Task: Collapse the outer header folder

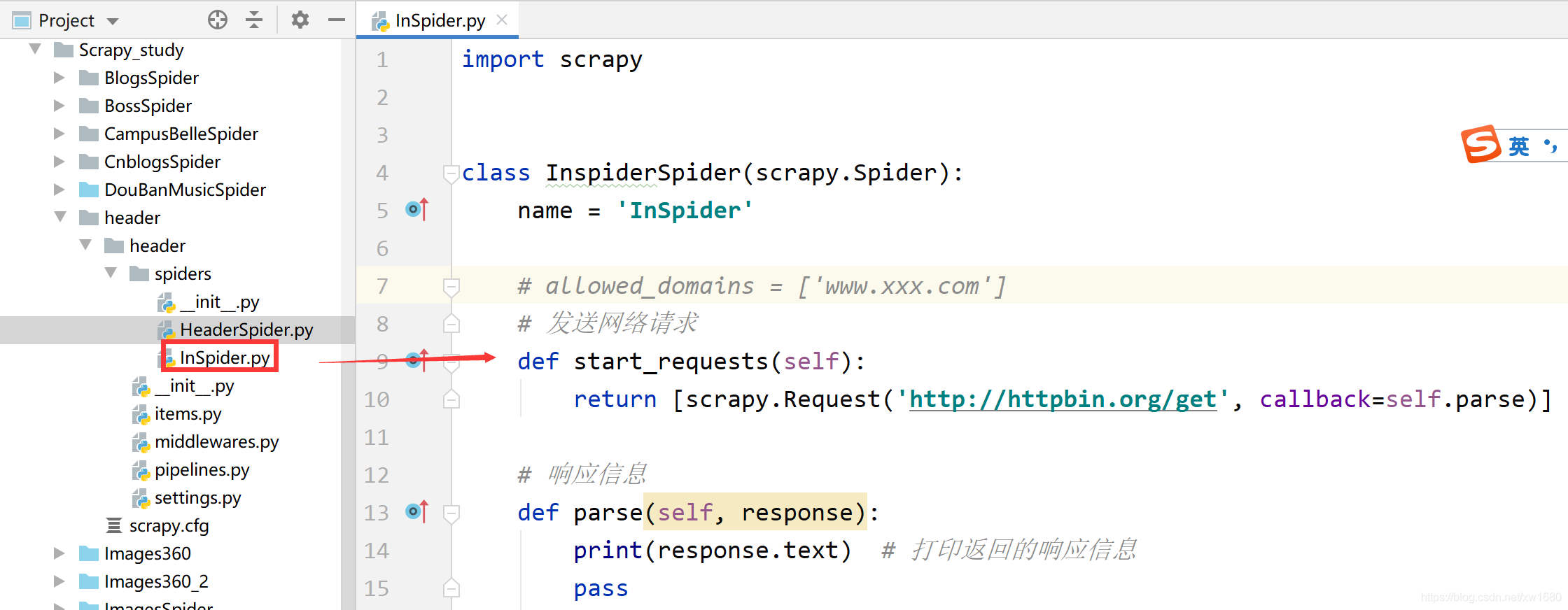Action: coord(61,217)
